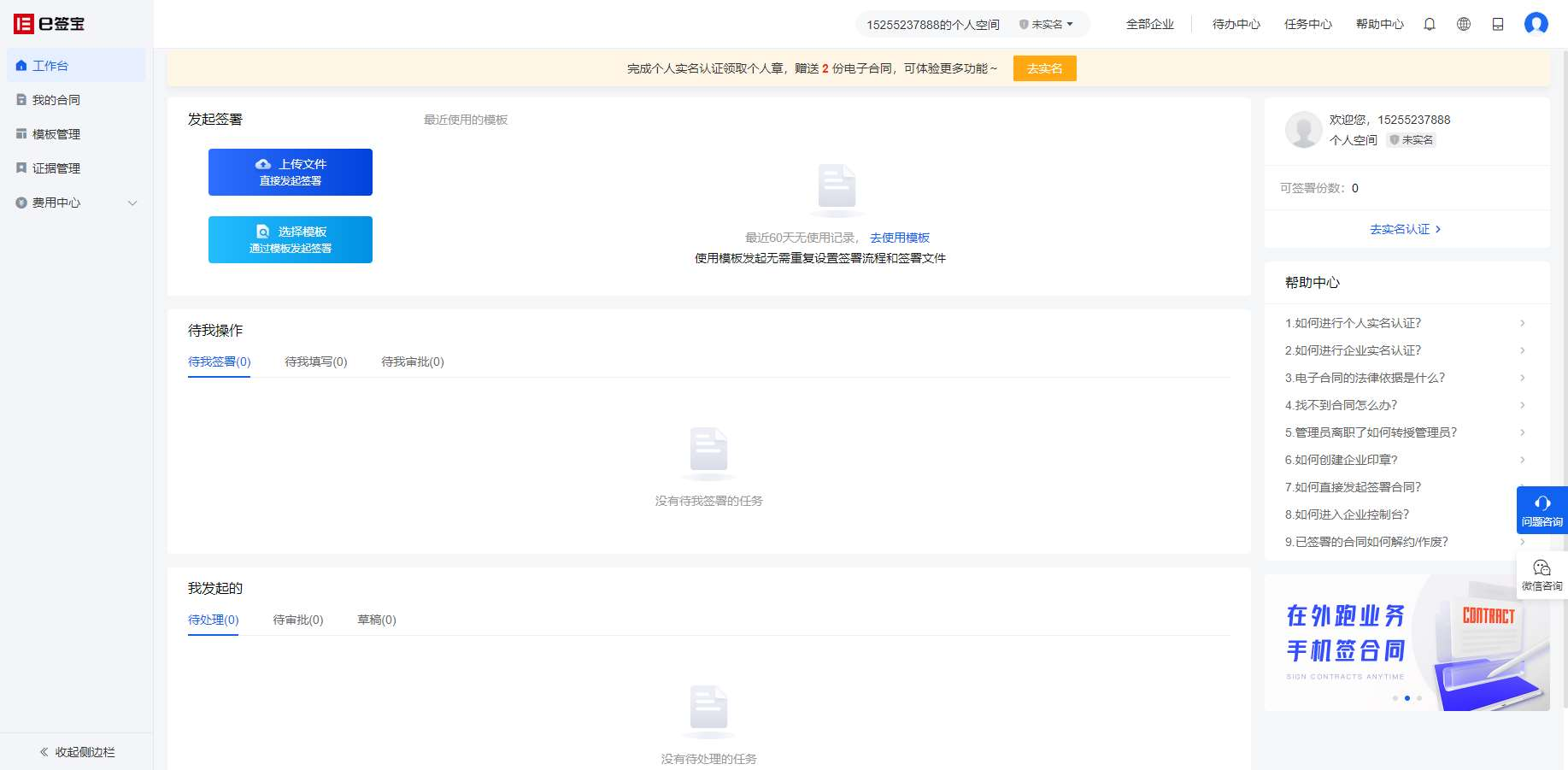Click the 费用中心 sidebar item

tap(76, 203)
